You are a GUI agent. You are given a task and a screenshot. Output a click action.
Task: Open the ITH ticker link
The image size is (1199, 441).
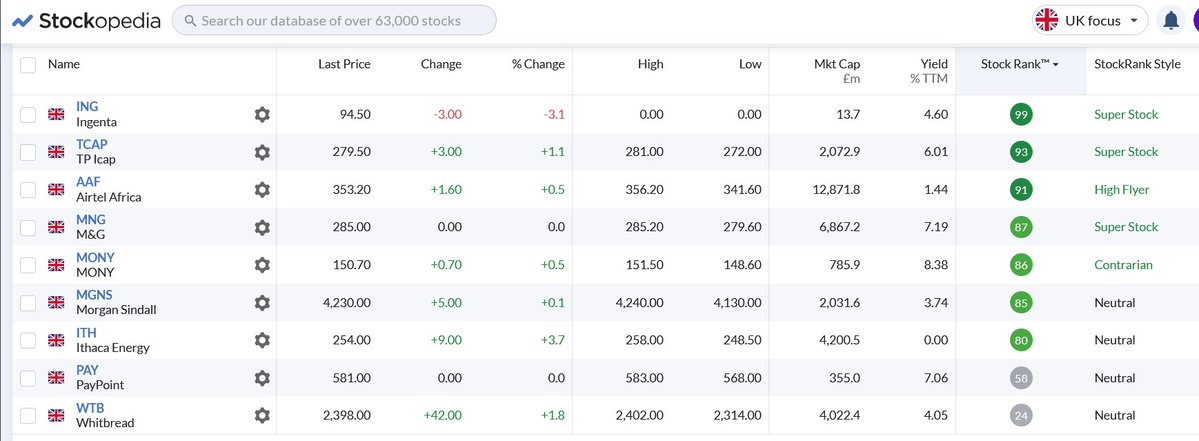click(x=86, y=332)
